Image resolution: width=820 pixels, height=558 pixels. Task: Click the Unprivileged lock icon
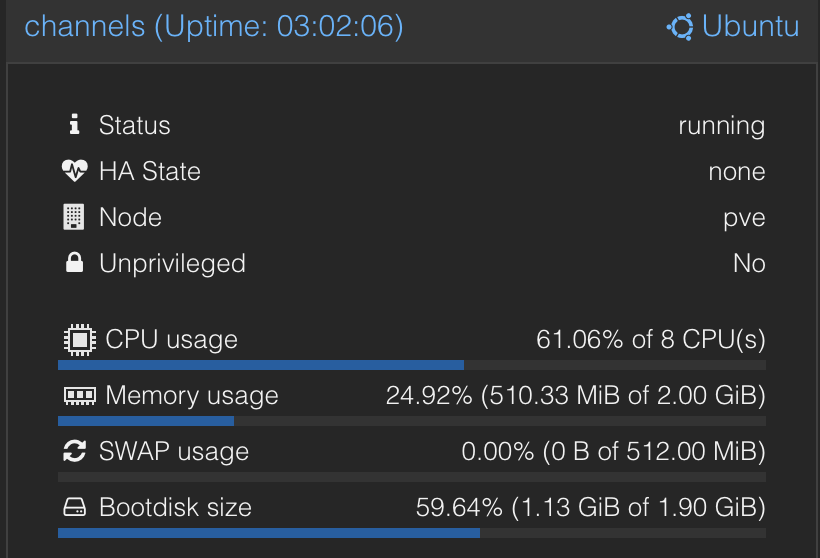coord(74,263)
